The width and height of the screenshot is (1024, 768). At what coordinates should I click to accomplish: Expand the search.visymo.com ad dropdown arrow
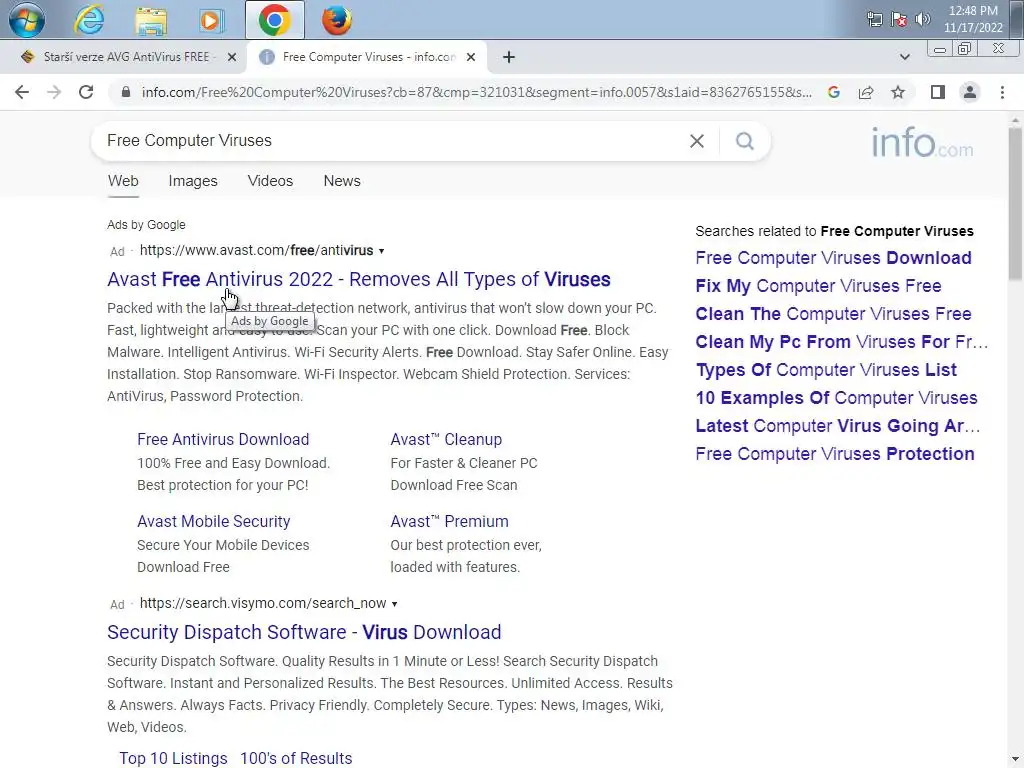(394, 604)
